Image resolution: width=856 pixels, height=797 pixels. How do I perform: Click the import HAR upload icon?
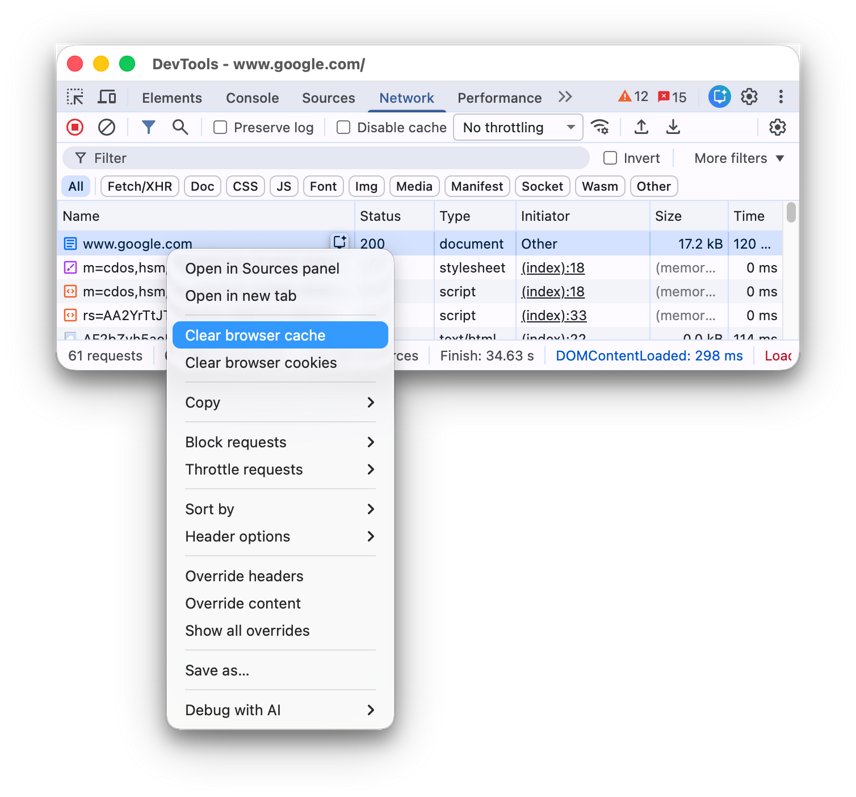click(x=641, y=127)
